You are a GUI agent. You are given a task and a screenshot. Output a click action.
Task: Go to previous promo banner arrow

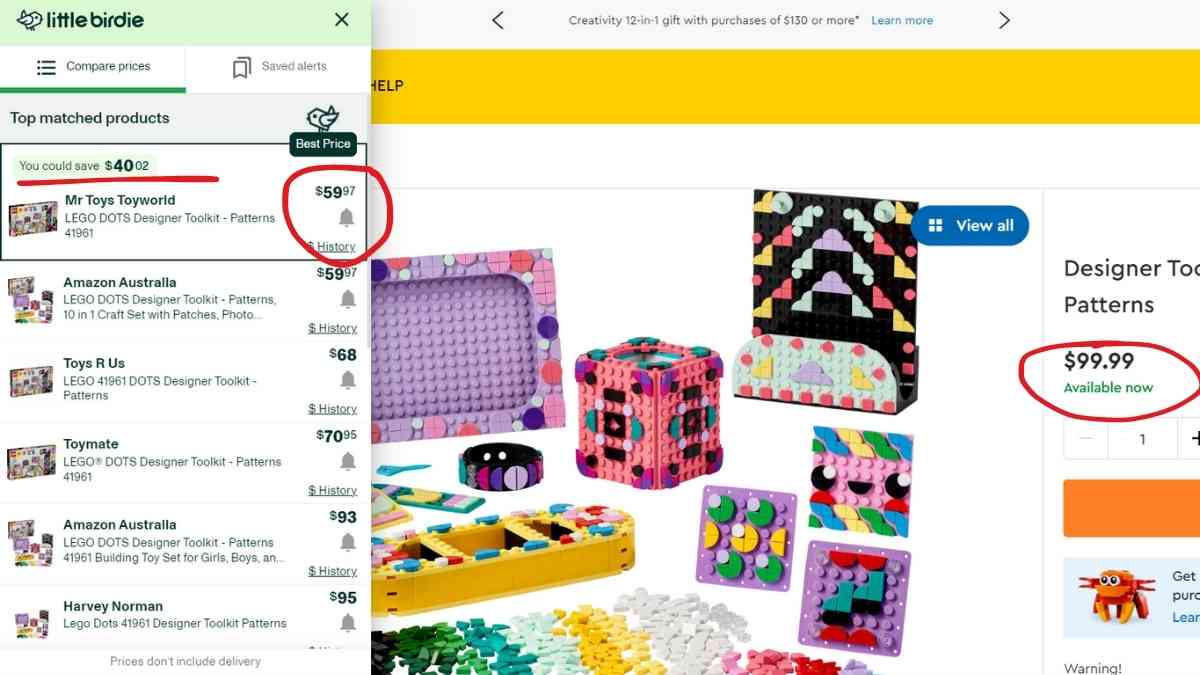pyautogui.click(x=498, y=20)
